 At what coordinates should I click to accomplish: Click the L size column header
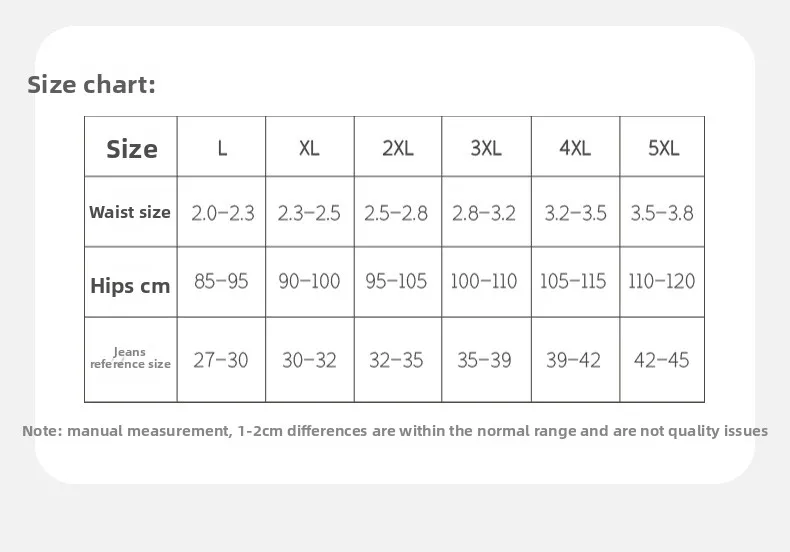click(x=222, y=149)
